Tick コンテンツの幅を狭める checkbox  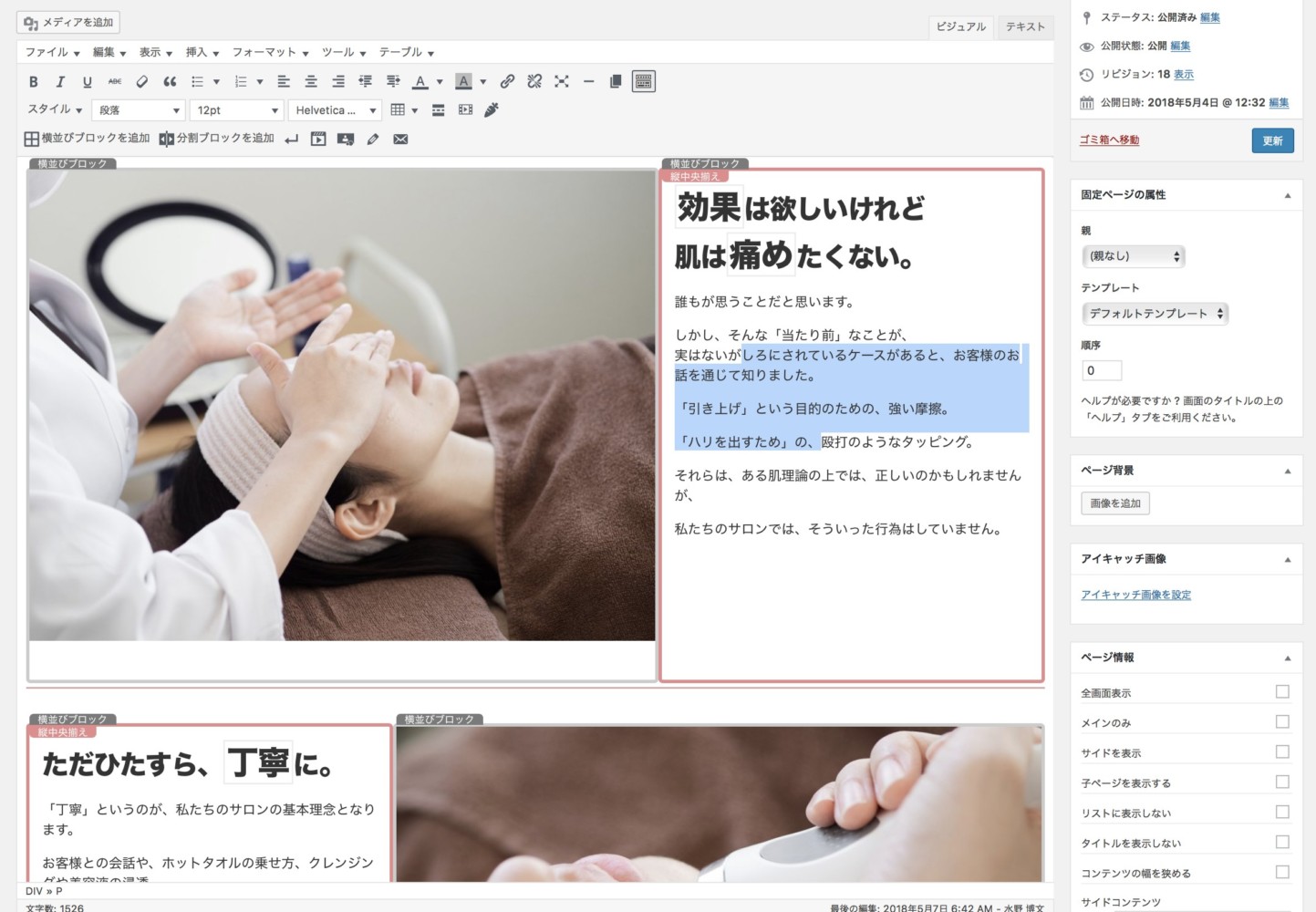tap(1282, 873)
